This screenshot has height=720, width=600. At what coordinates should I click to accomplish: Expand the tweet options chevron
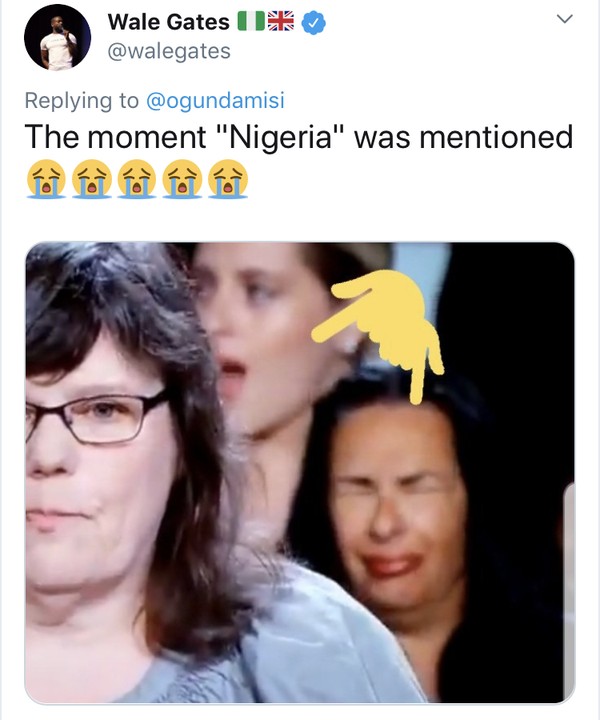pyautogui.click(x=565, y=19)
